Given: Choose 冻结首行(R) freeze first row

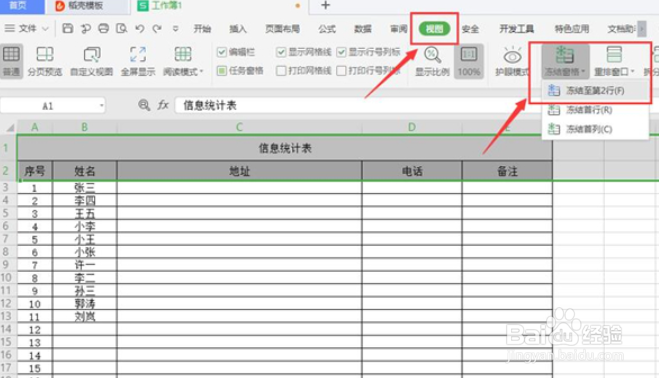Looking at the screenshot, I should pos(595,110).
